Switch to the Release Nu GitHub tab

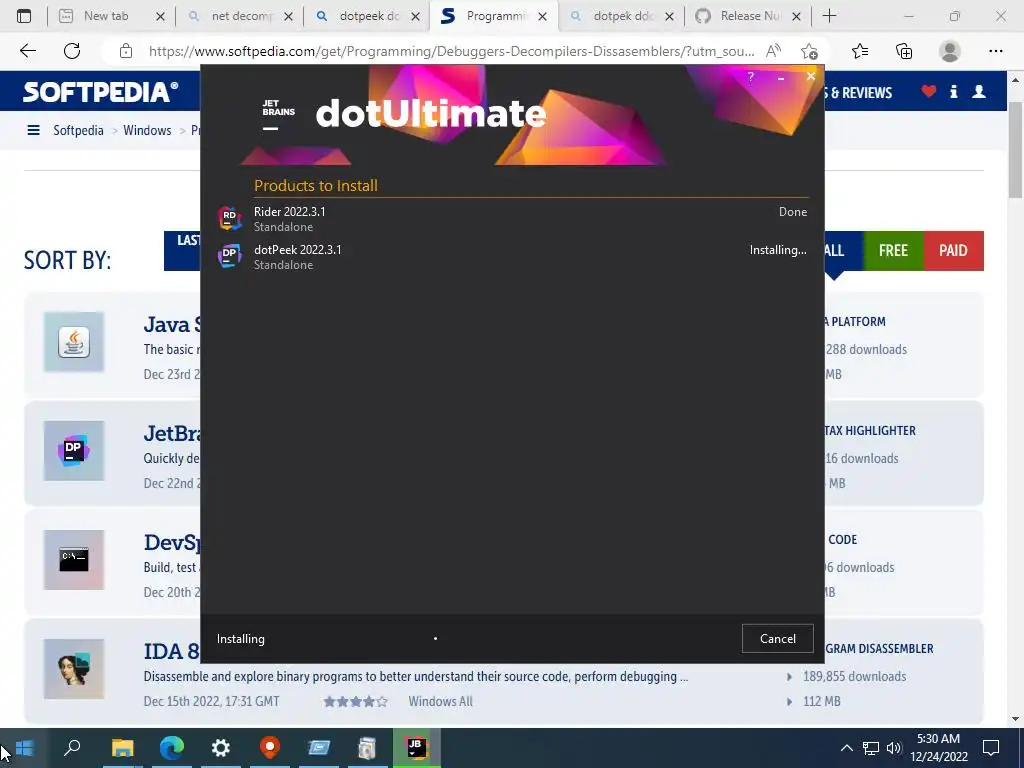tap(750, 16)
